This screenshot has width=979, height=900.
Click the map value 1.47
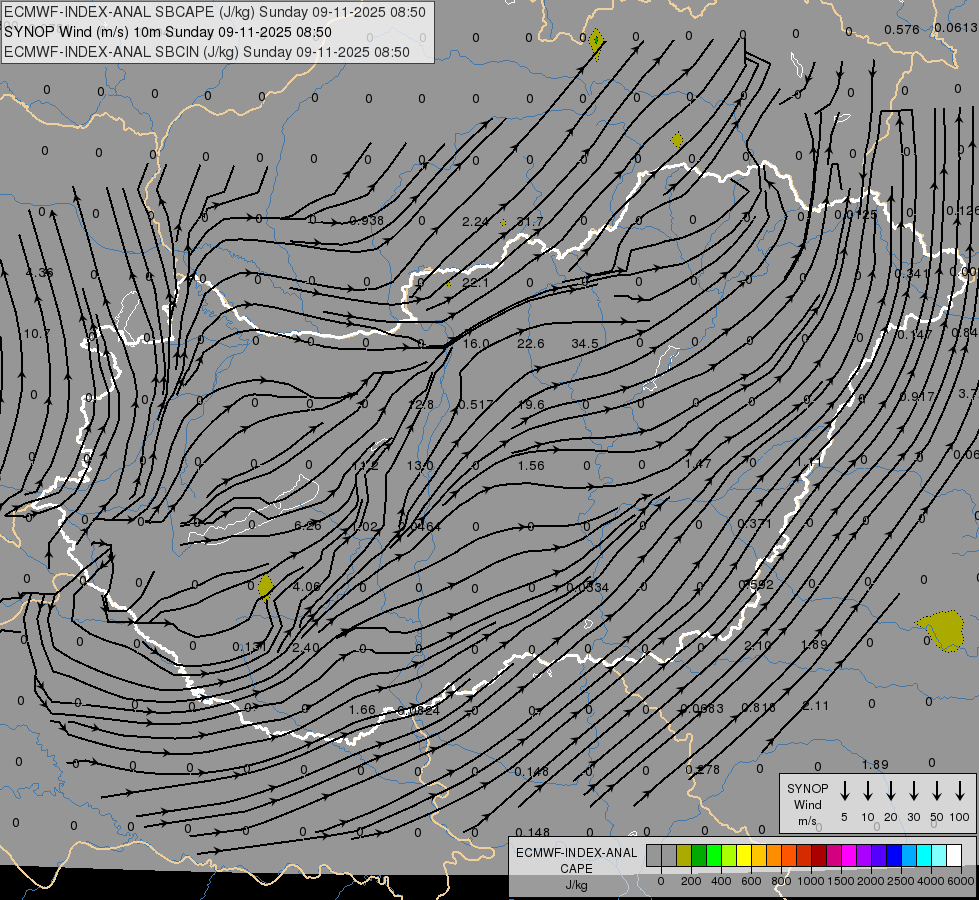tap(698, 463)
